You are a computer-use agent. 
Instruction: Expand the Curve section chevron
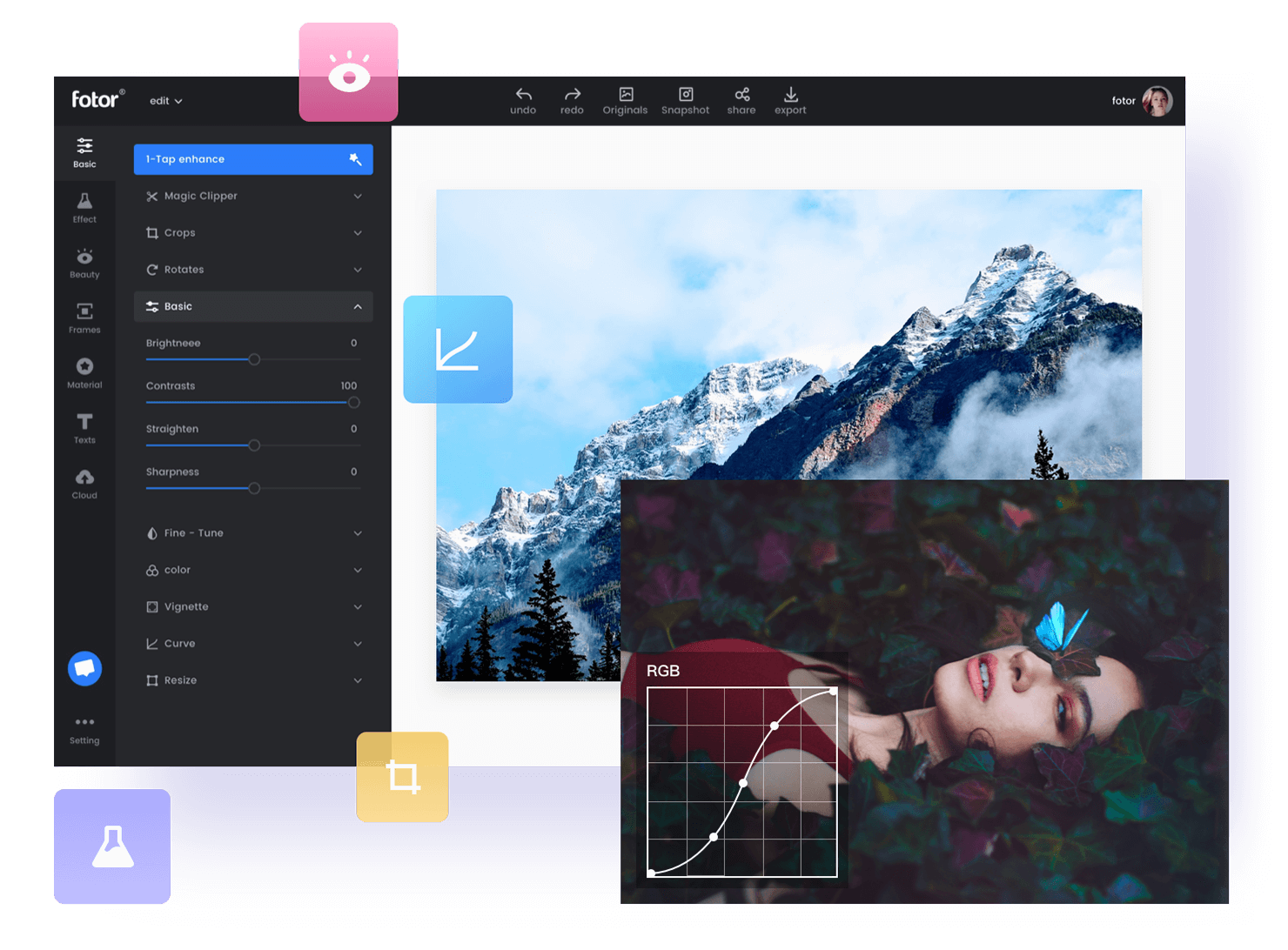pos(358,644)
